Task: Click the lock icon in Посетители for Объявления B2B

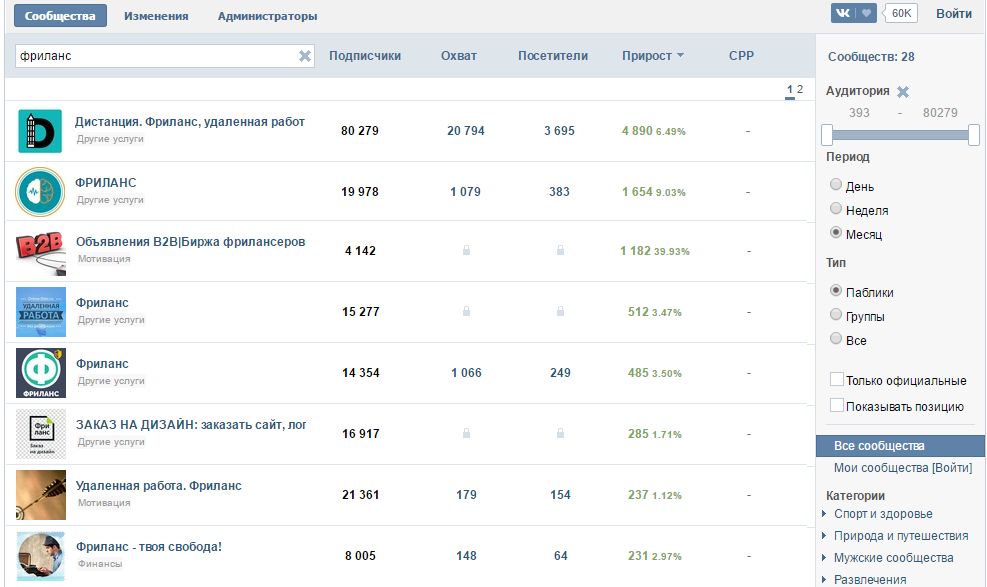Action: point(560,250)
